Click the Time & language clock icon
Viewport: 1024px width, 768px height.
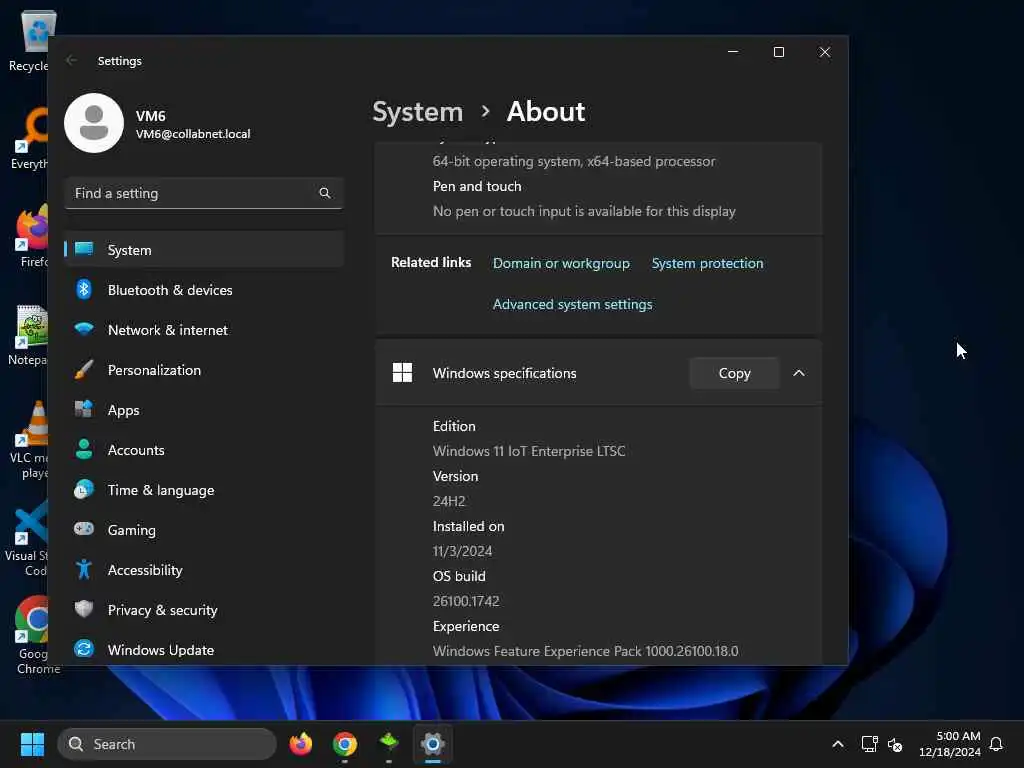point(84,490)
